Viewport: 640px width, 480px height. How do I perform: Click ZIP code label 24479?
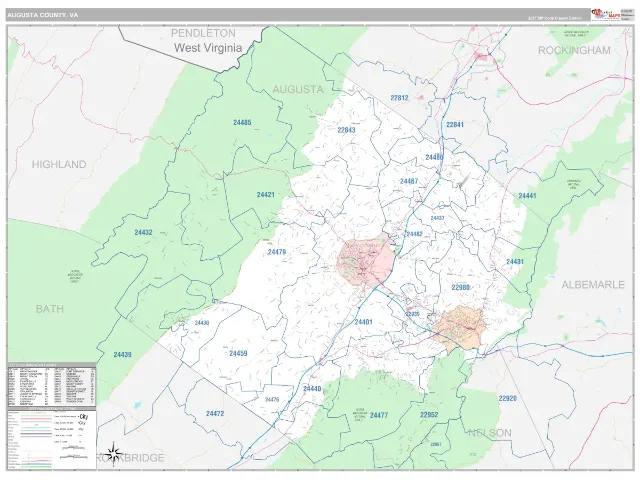click(x=277, y=252)
